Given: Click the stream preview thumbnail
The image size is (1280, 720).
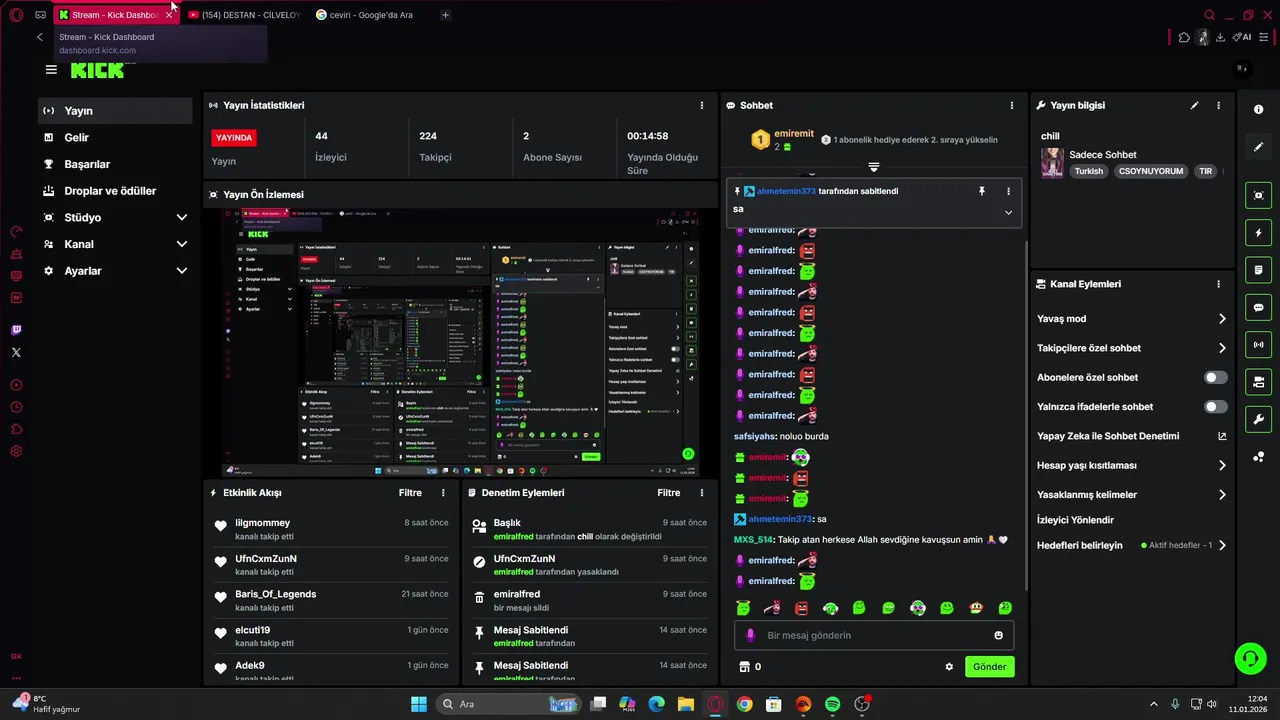Looking at the screenshot, I should 460,342.
